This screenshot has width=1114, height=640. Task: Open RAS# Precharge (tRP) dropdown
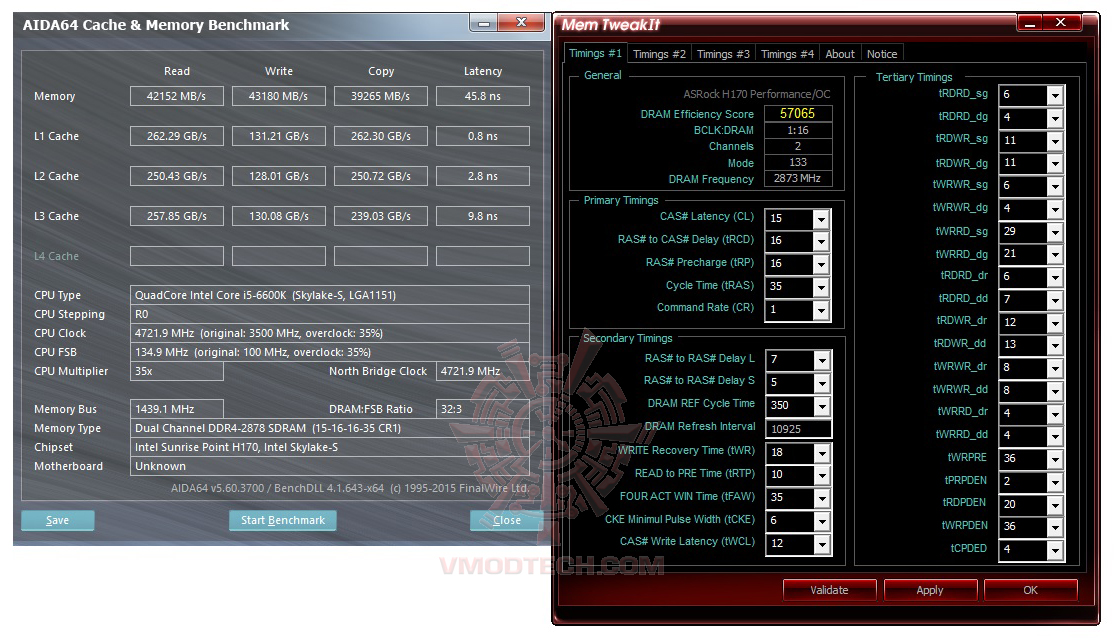pyautogui.click(x=821, y=264)
